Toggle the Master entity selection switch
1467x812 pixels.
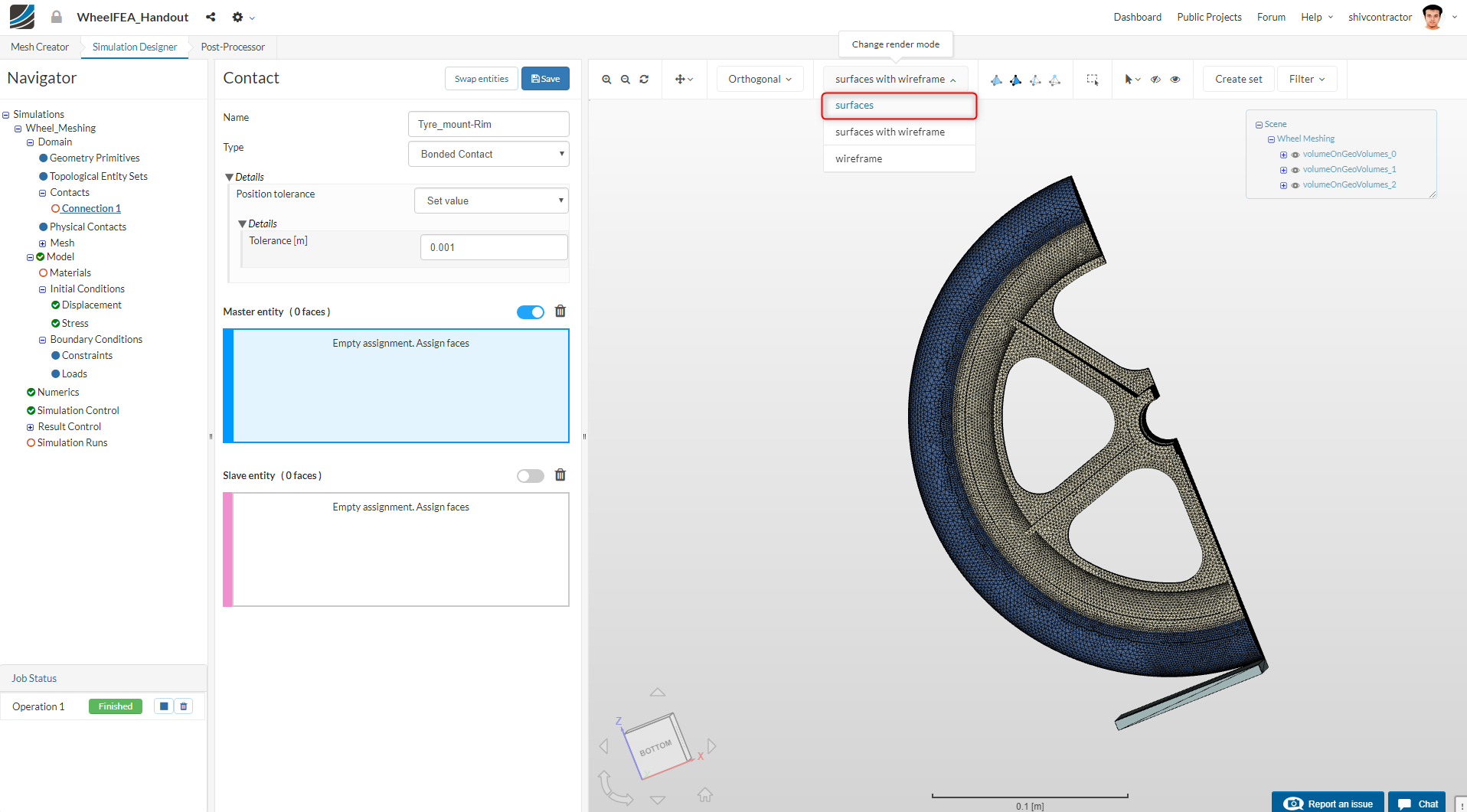[530, 312]
